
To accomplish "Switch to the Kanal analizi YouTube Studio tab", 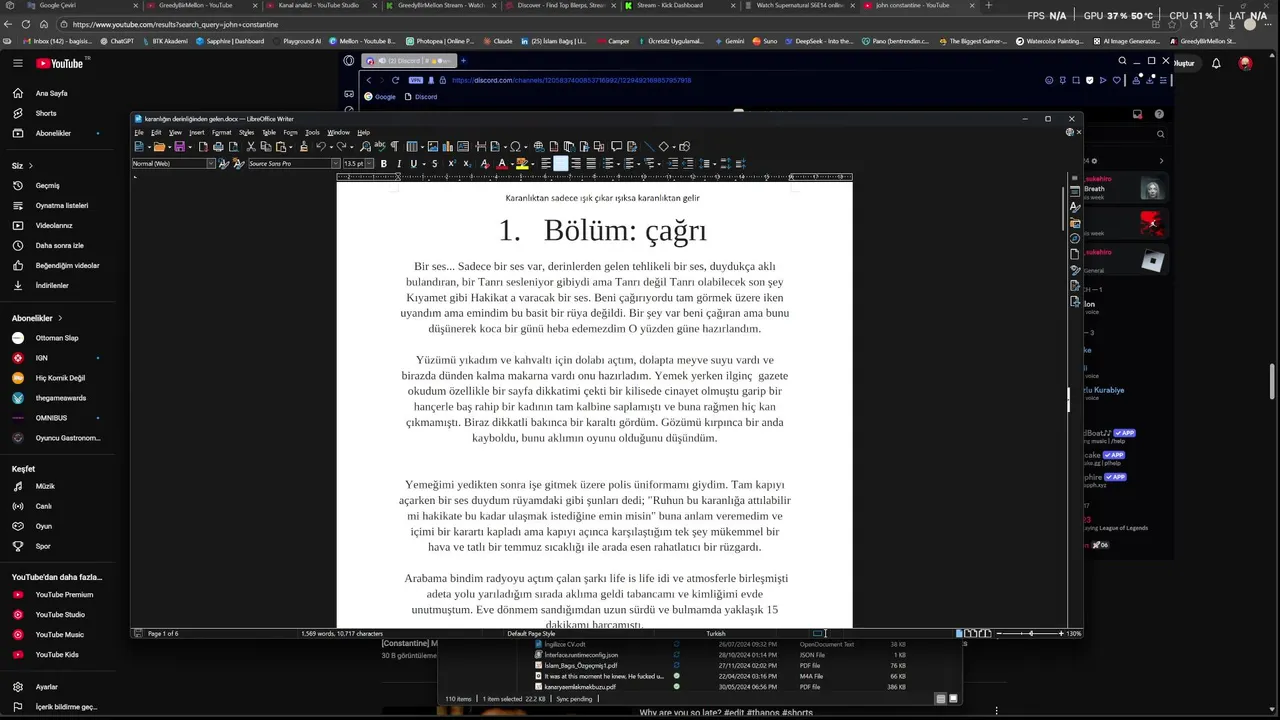I will (318, 5).
